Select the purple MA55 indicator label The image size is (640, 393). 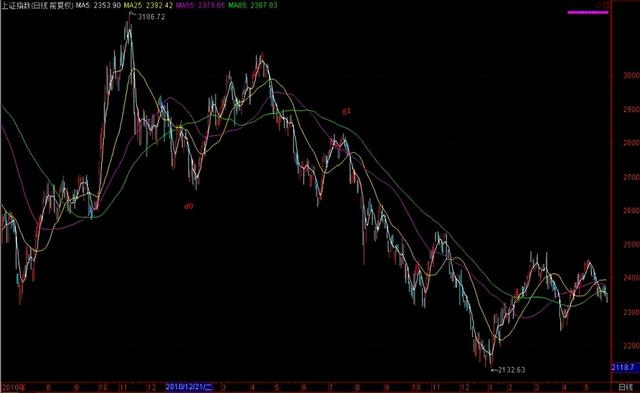(x=200, y=5)
